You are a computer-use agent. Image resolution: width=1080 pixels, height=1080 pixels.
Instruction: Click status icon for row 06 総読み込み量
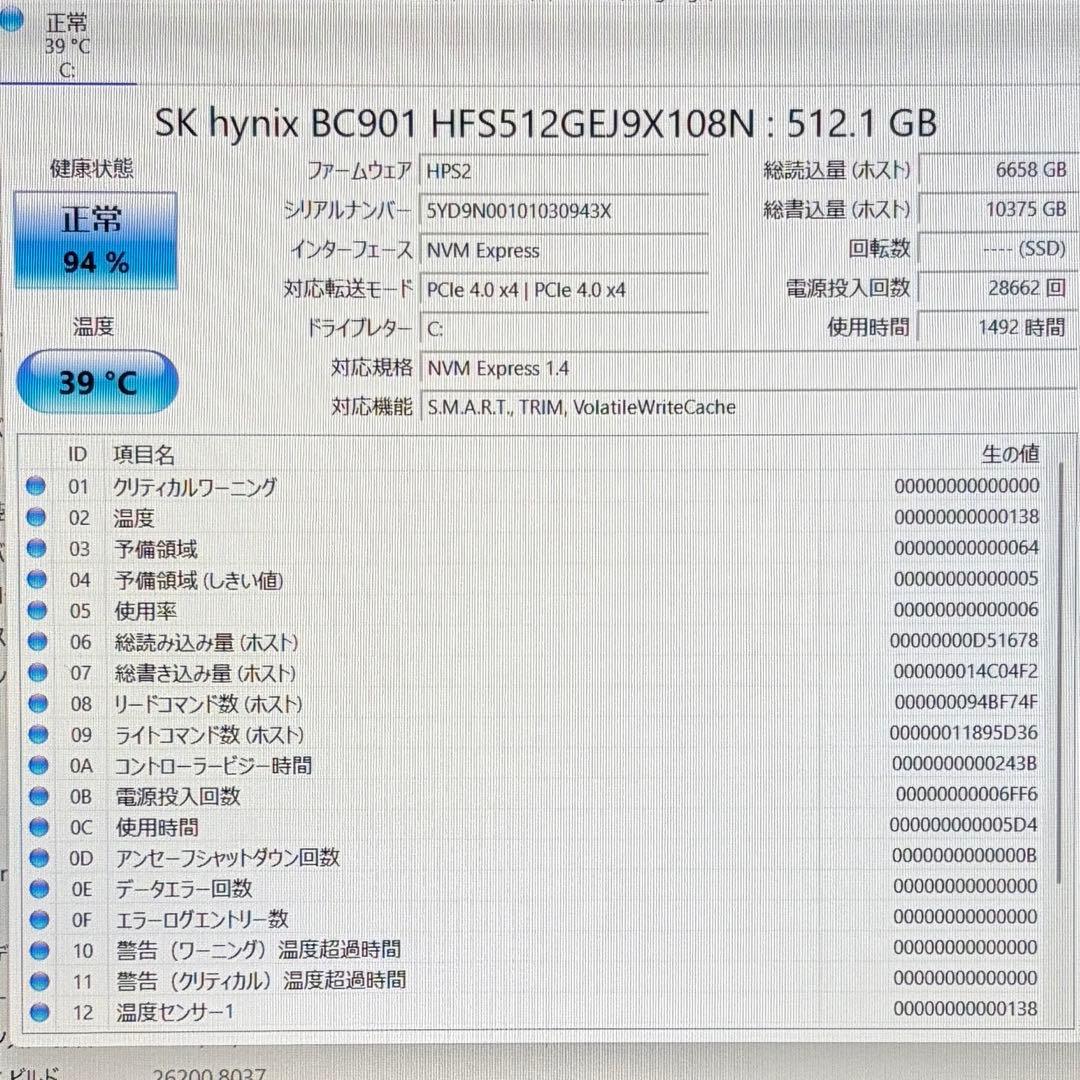pos(37,641)
